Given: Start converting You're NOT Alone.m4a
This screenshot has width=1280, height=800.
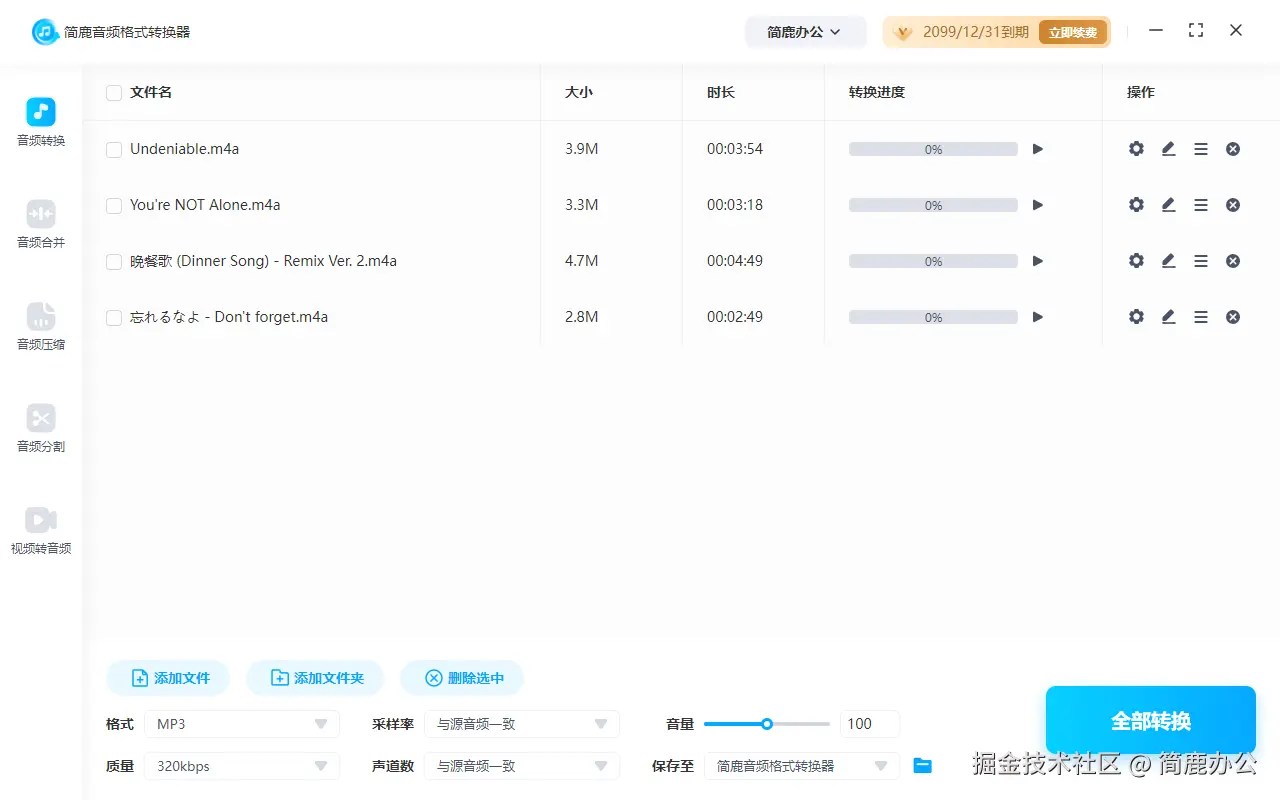Looking at the screenshot, I should (1038, 205).
